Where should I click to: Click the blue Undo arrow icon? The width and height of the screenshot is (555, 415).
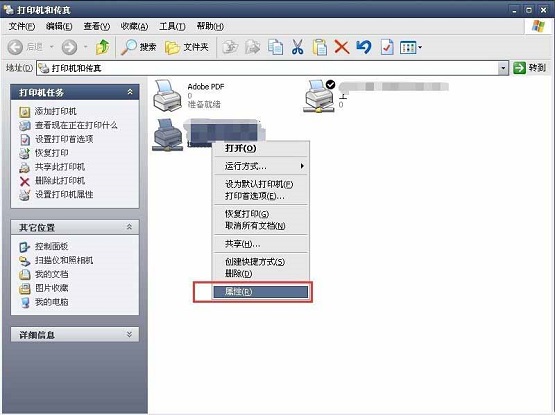[x=364, y=47]
